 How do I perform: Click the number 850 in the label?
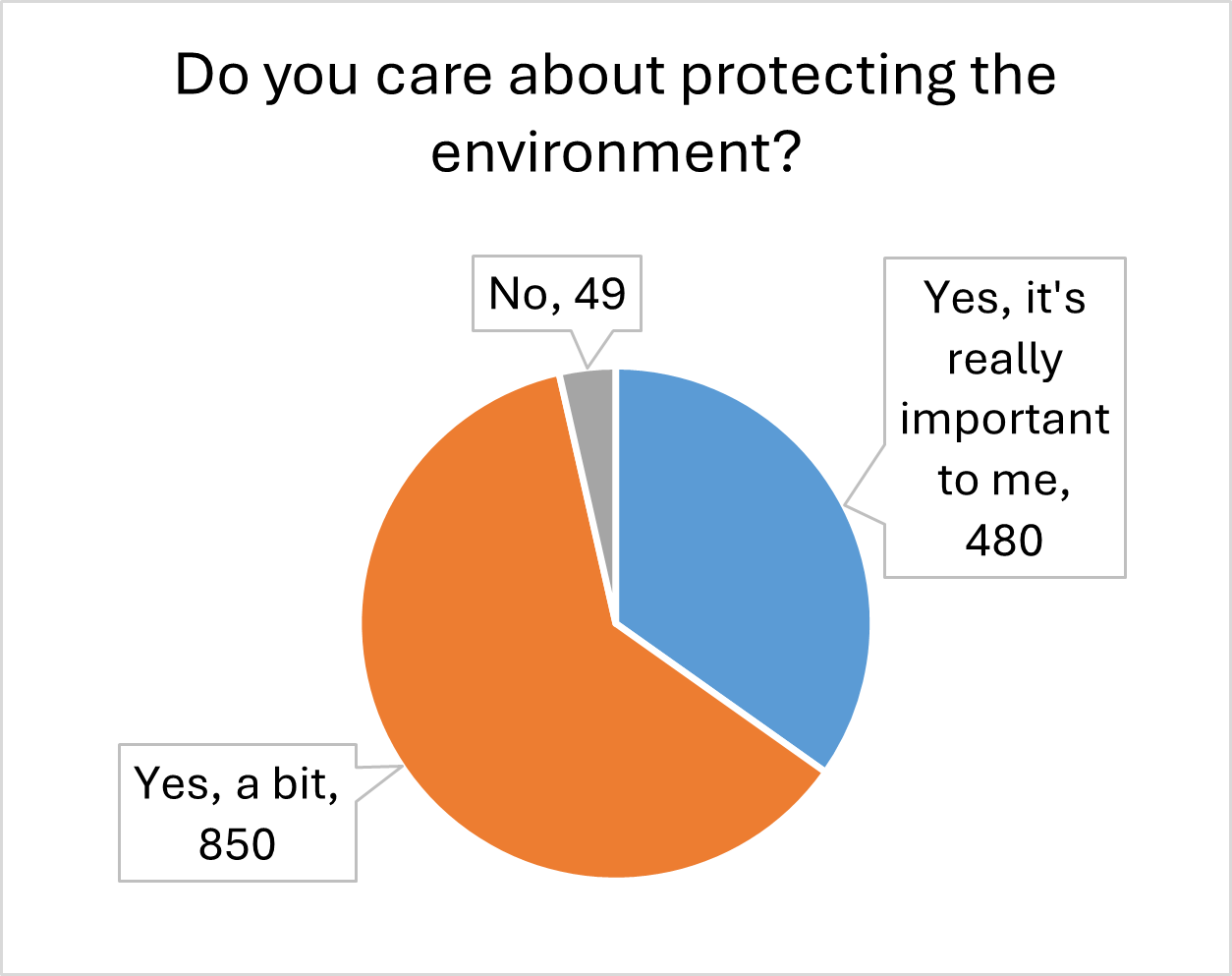coord(237,844)
